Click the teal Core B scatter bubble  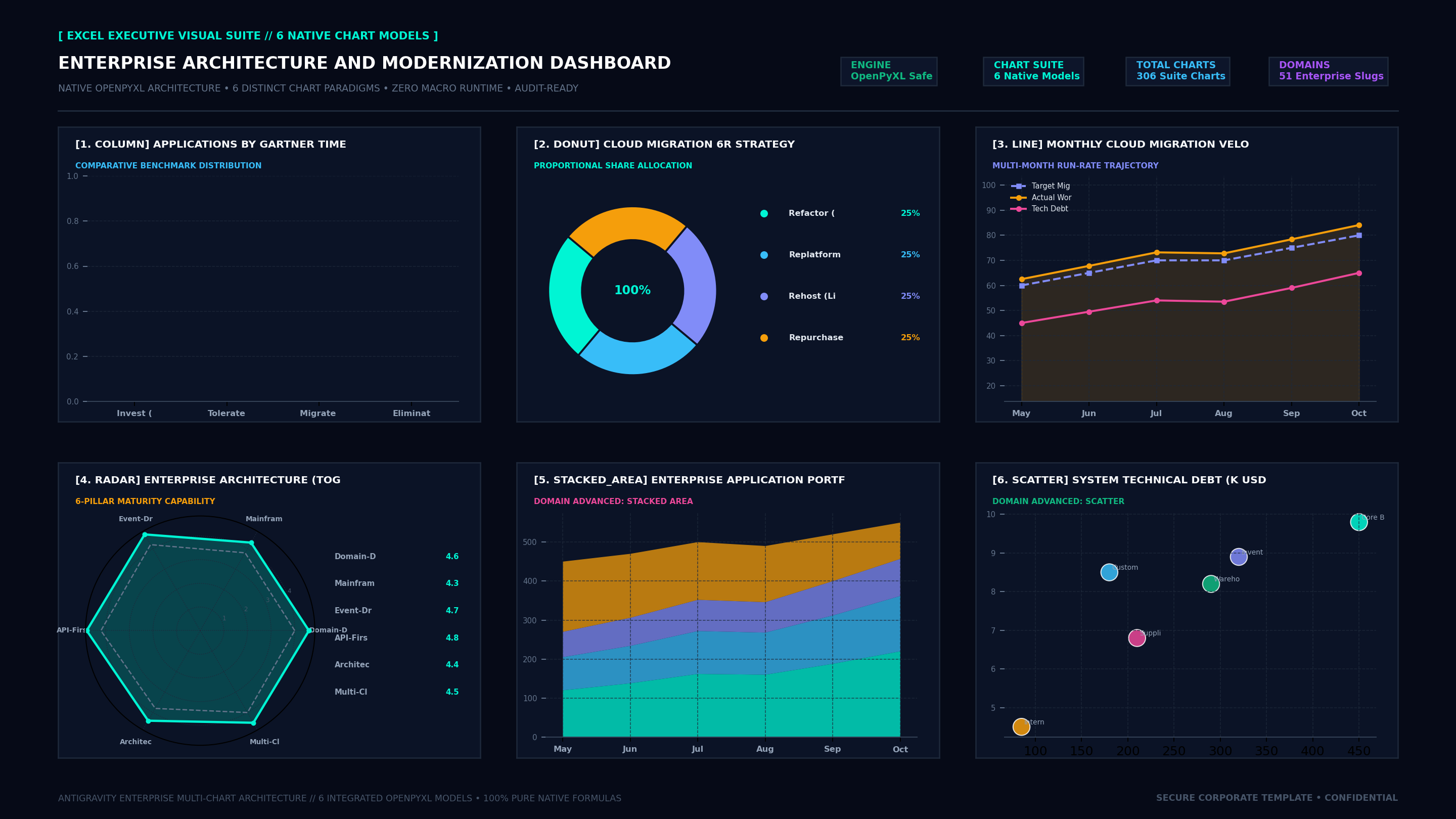point(1359,522)
